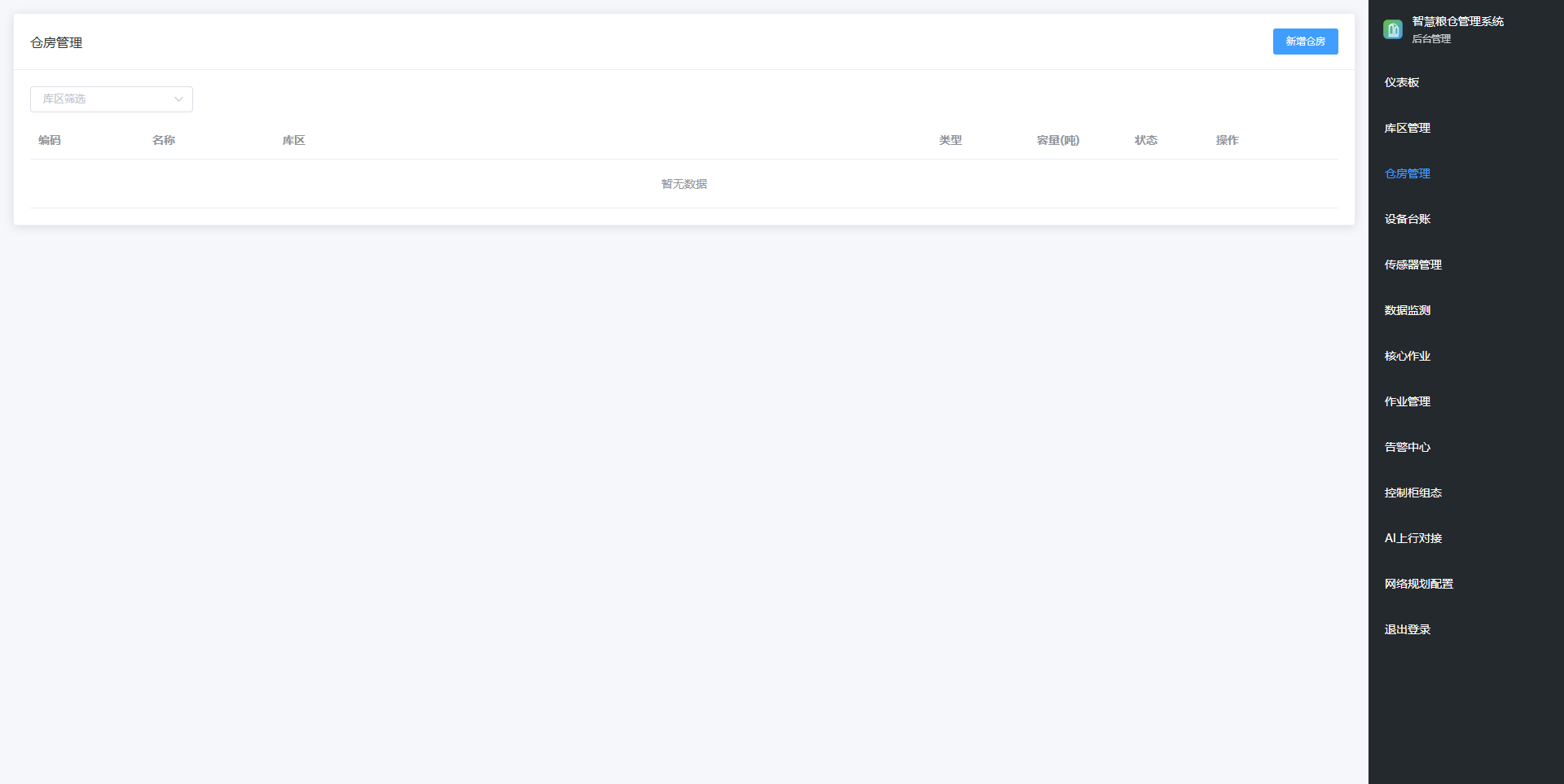Open the 设备台账 page
1564x784 pixels.
pyautogui.click(x=1407, y=219)
